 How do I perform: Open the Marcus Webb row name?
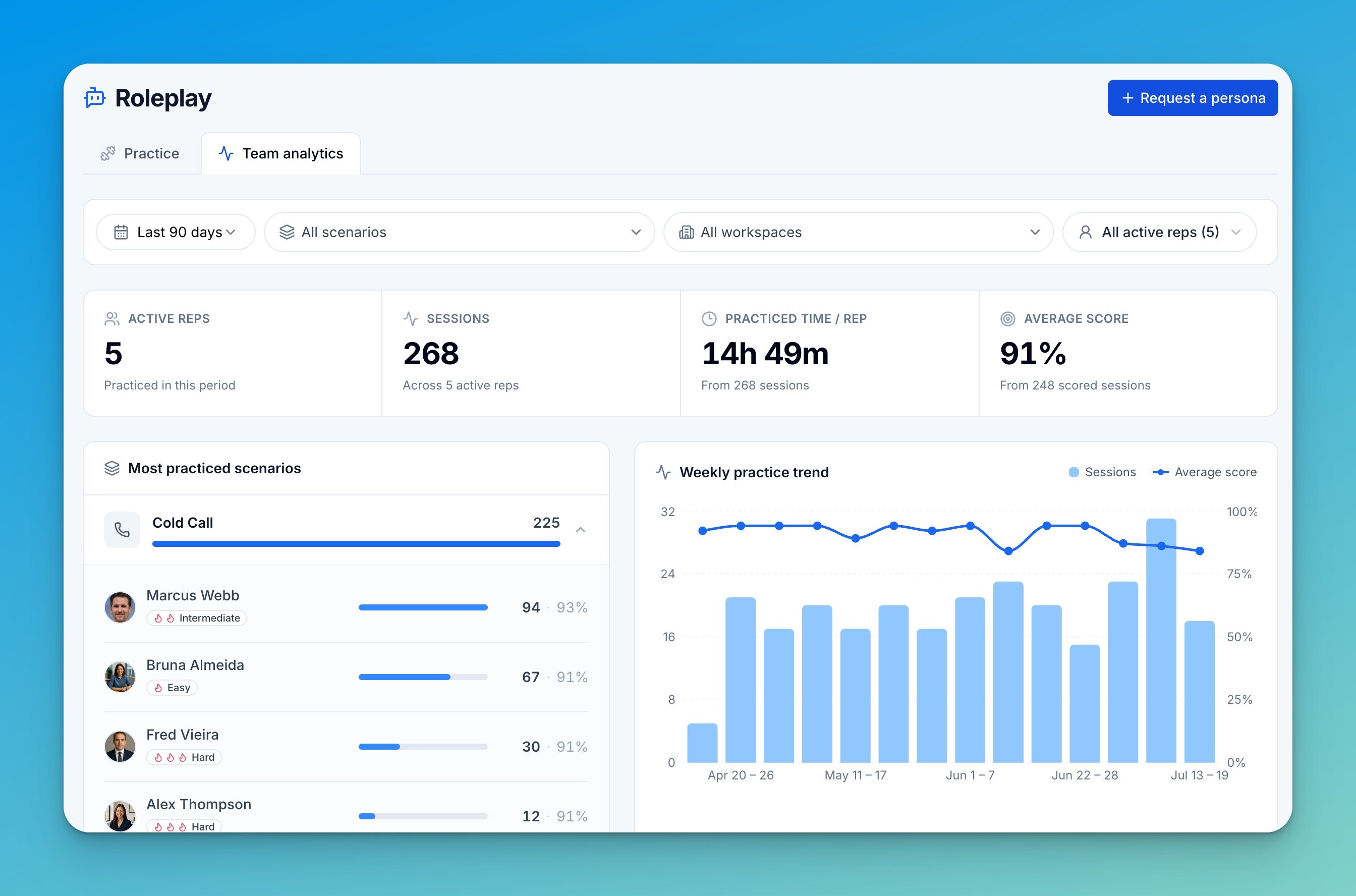[x=193, y=595]
